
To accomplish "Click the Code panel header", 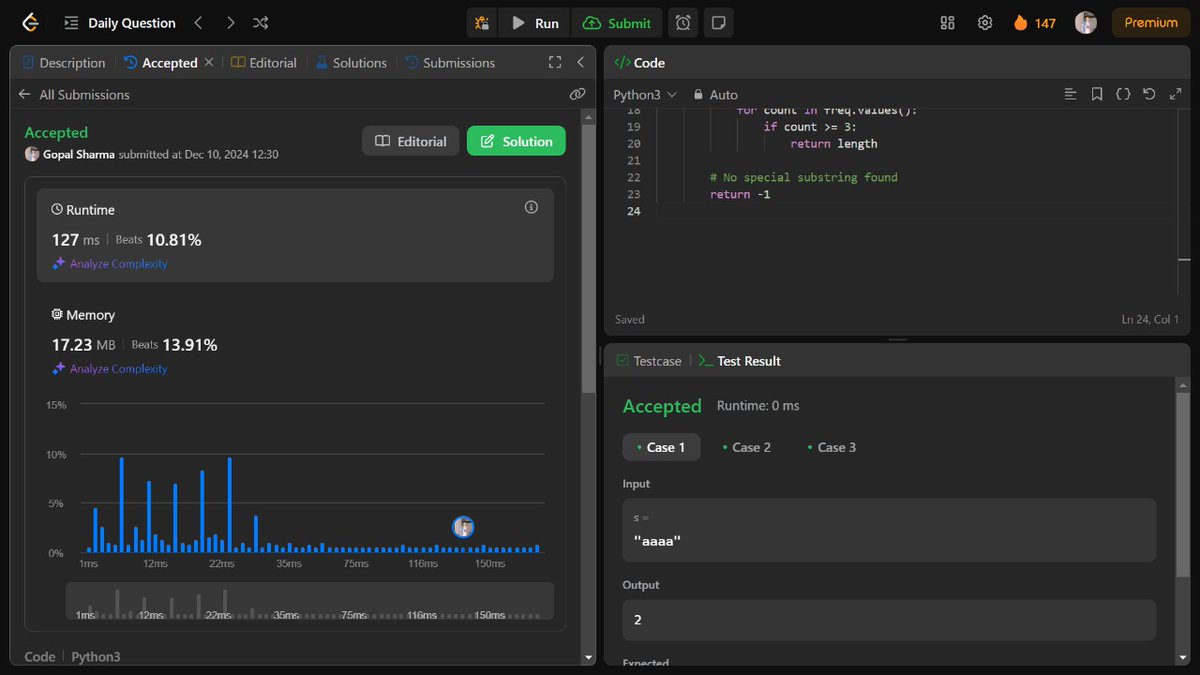I will (x=640, y=62).
